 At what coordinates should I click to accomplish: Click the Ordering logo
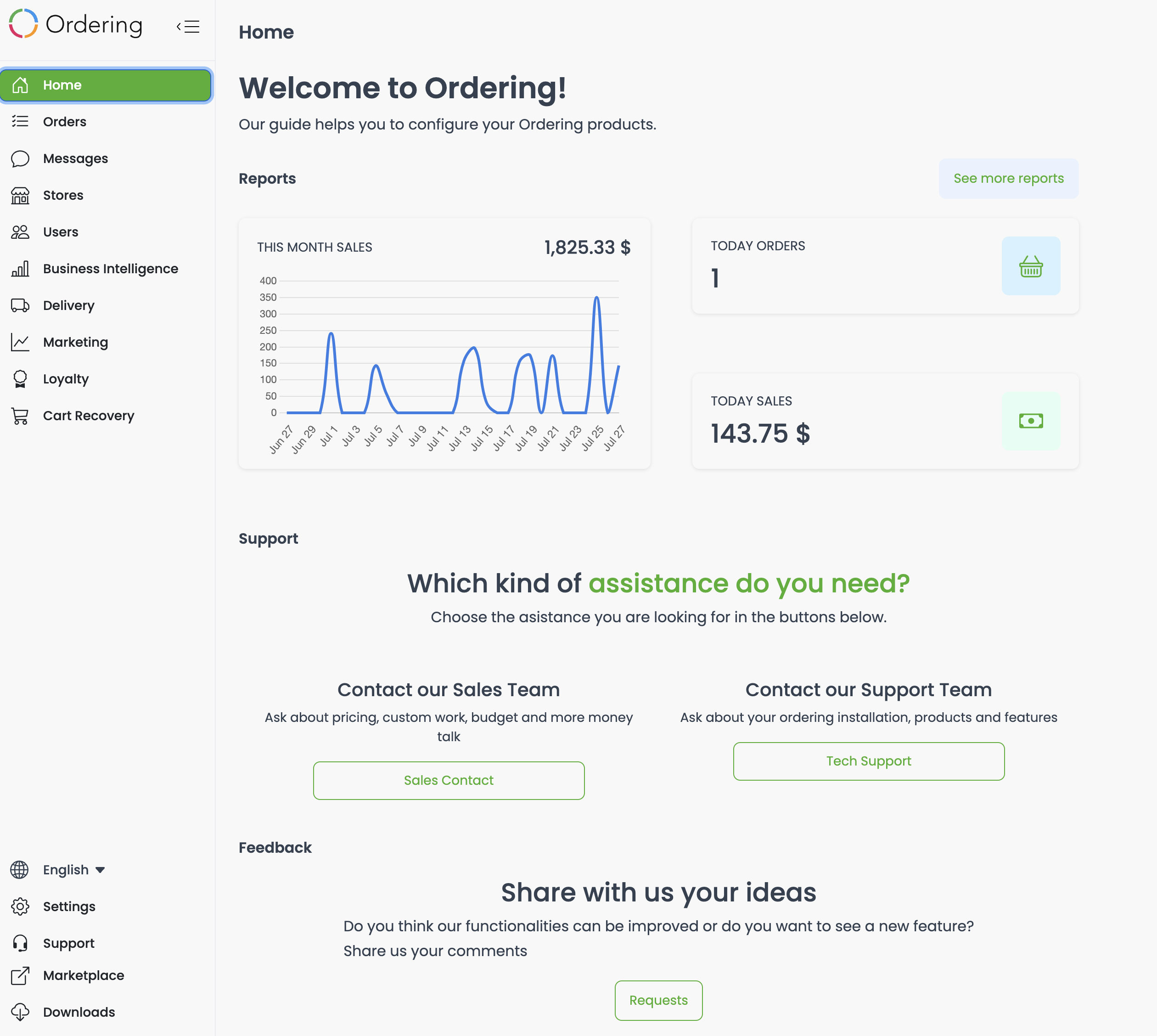click(x=76, y=24)
